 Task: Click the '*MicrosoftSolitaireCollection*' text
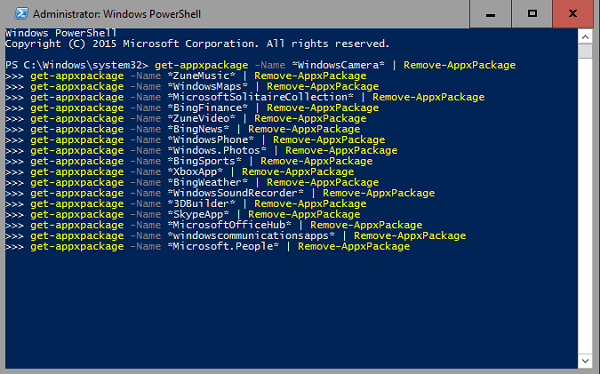point(260,97)
